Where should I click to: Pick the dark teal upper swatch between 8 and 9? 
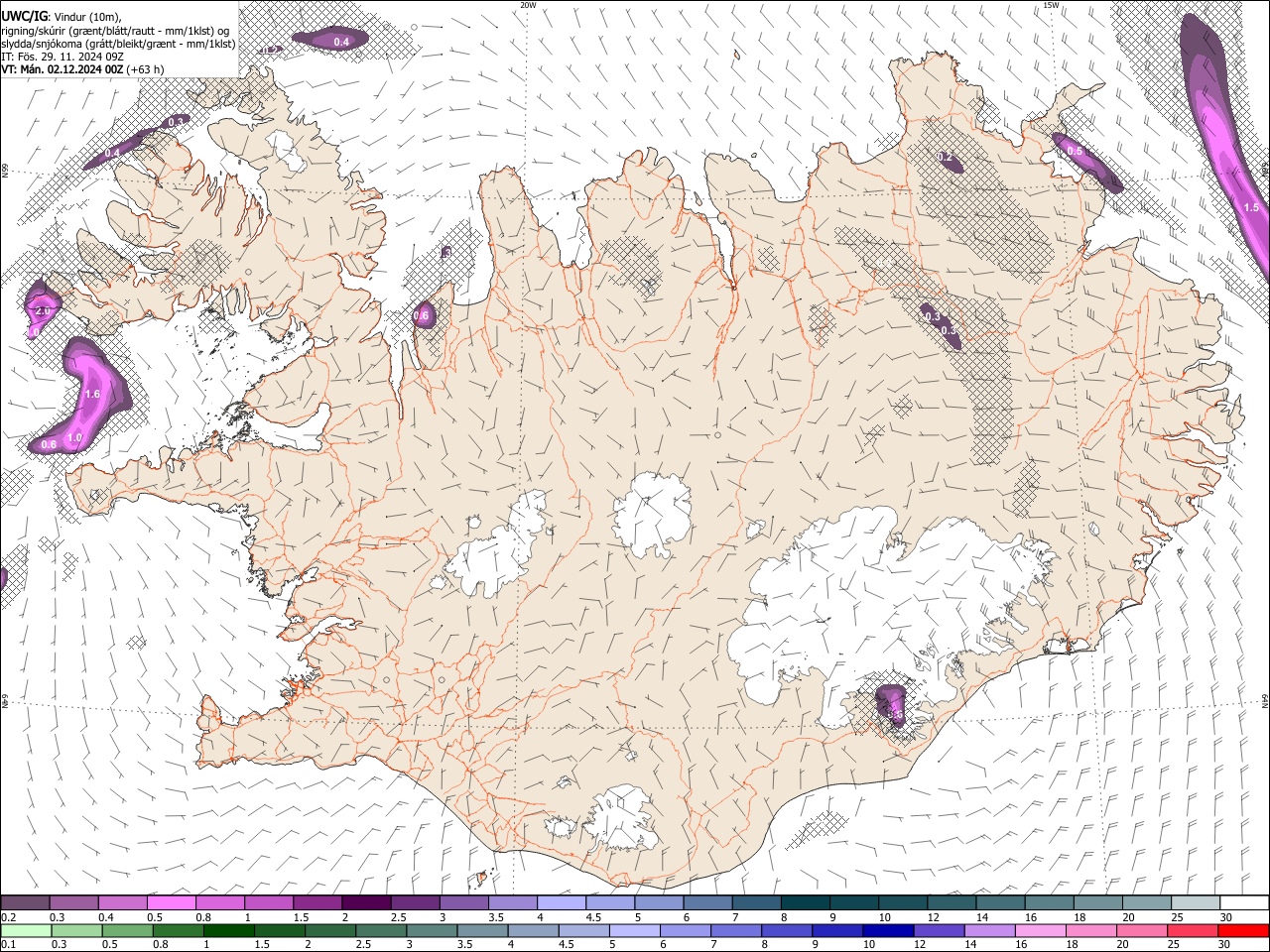(x=805, y=902)
